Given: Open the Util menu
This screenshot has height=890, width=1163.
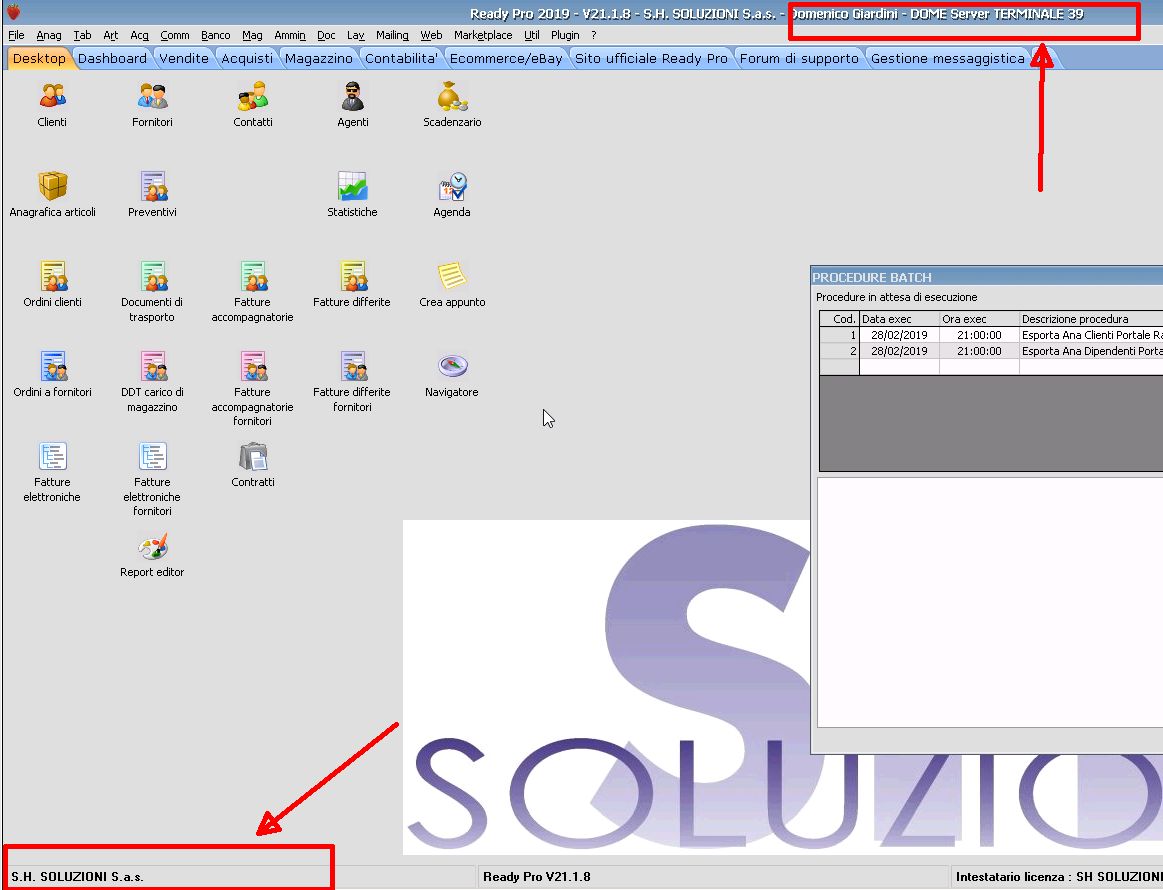Looking at the screenshot, I should (532, 35).
